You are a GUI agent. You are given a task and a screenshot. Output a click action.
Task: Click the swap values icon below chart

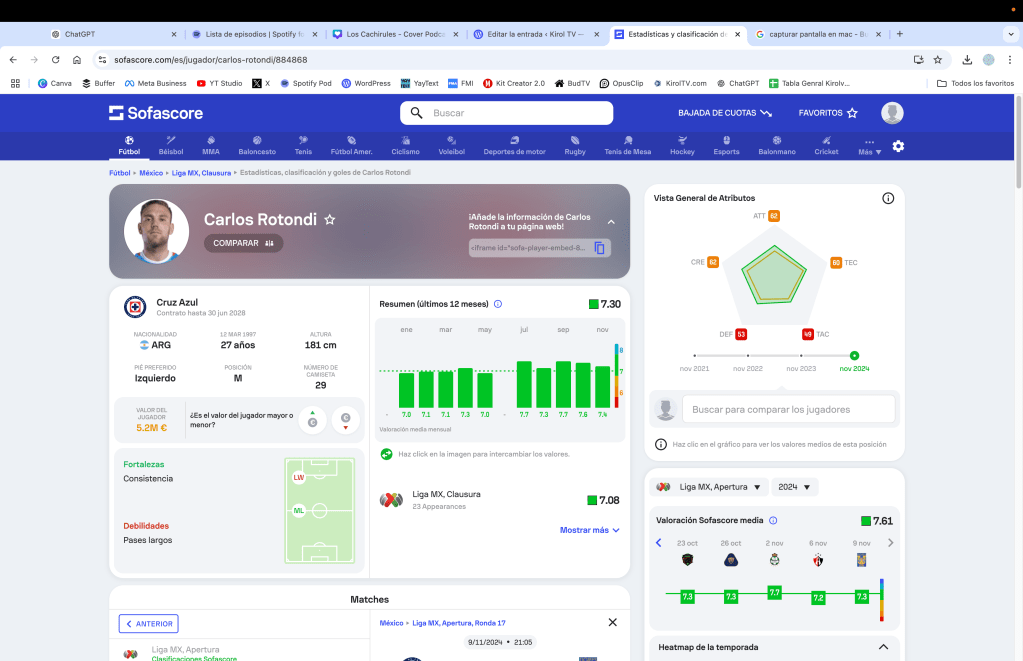[386, 454]
